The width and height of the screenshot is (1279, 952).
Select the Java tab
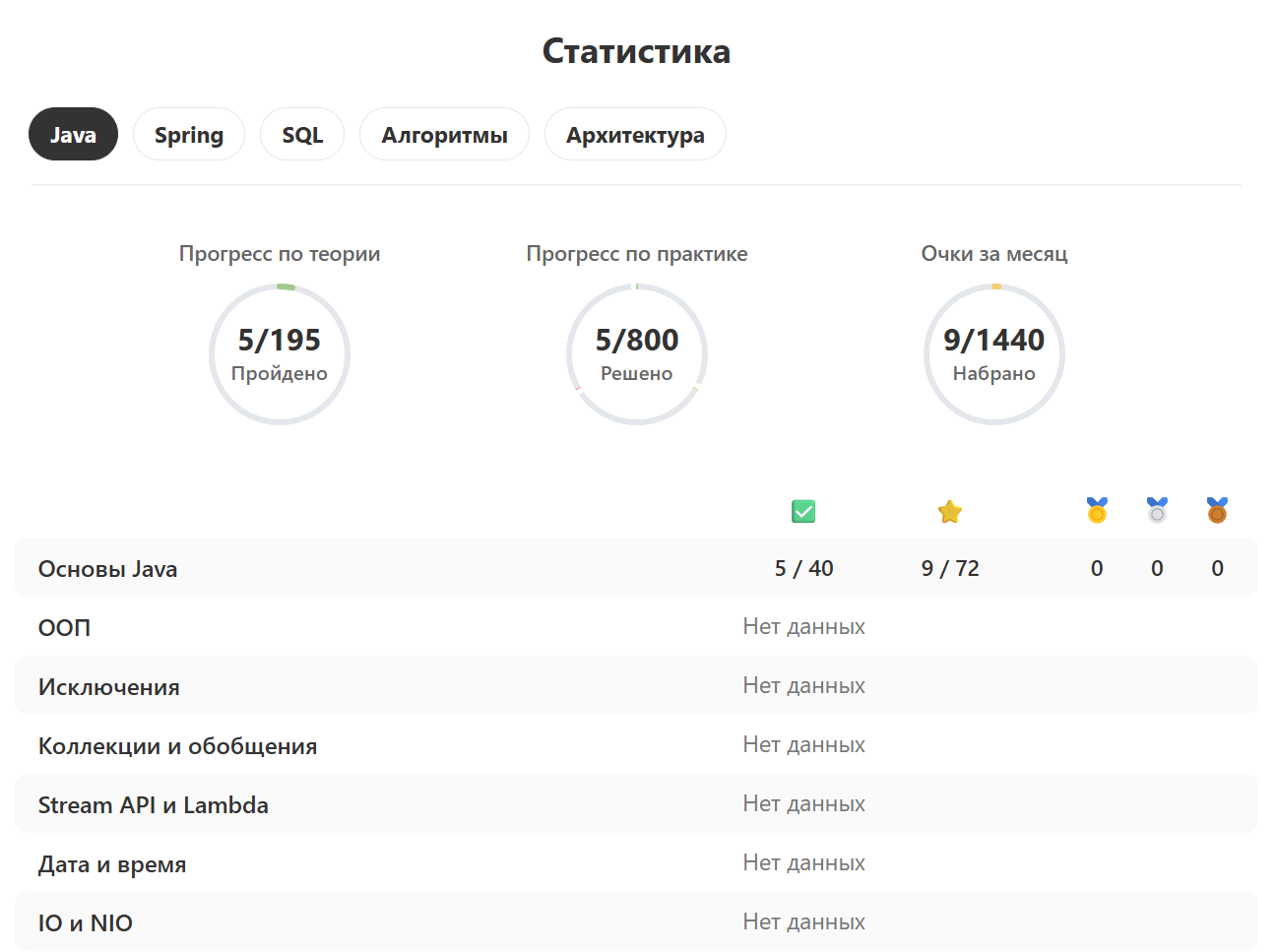coord(73,134)
